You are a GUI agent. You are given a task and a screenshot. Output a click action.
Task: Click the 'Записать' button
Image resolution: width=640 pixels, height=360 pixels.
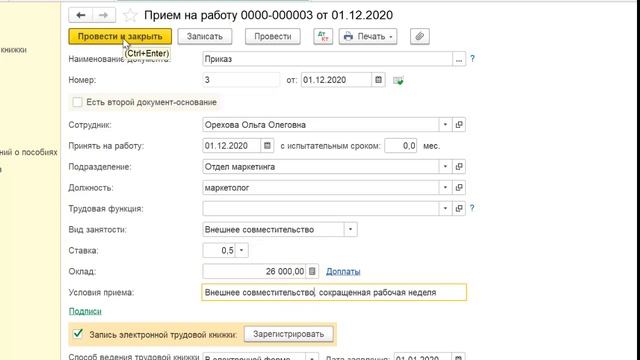[205, 36]
